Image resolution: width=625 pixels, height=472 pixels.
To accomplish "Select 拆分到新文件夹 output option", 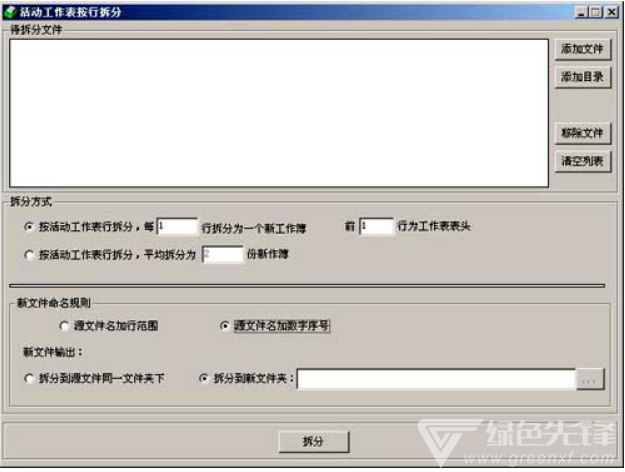I will (x=204, y=378).
